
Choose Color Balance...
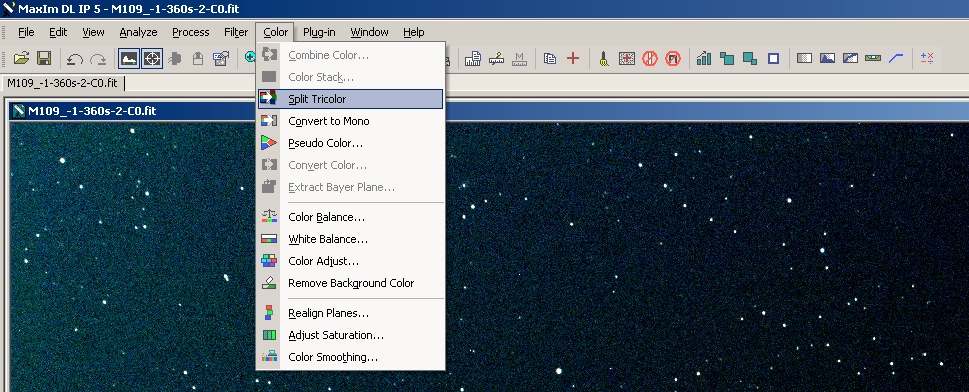(350, 217)
